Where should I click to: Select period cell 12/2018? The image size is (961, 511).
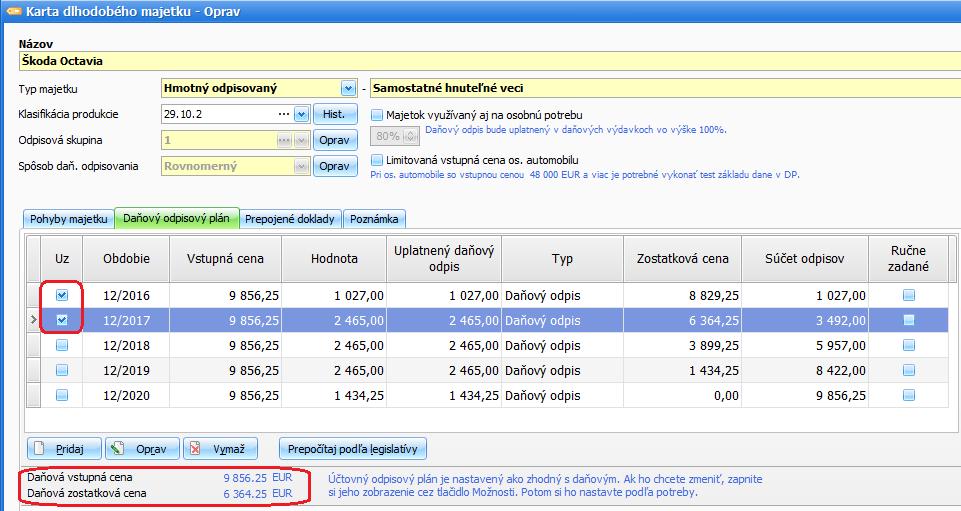pos(126,346)
